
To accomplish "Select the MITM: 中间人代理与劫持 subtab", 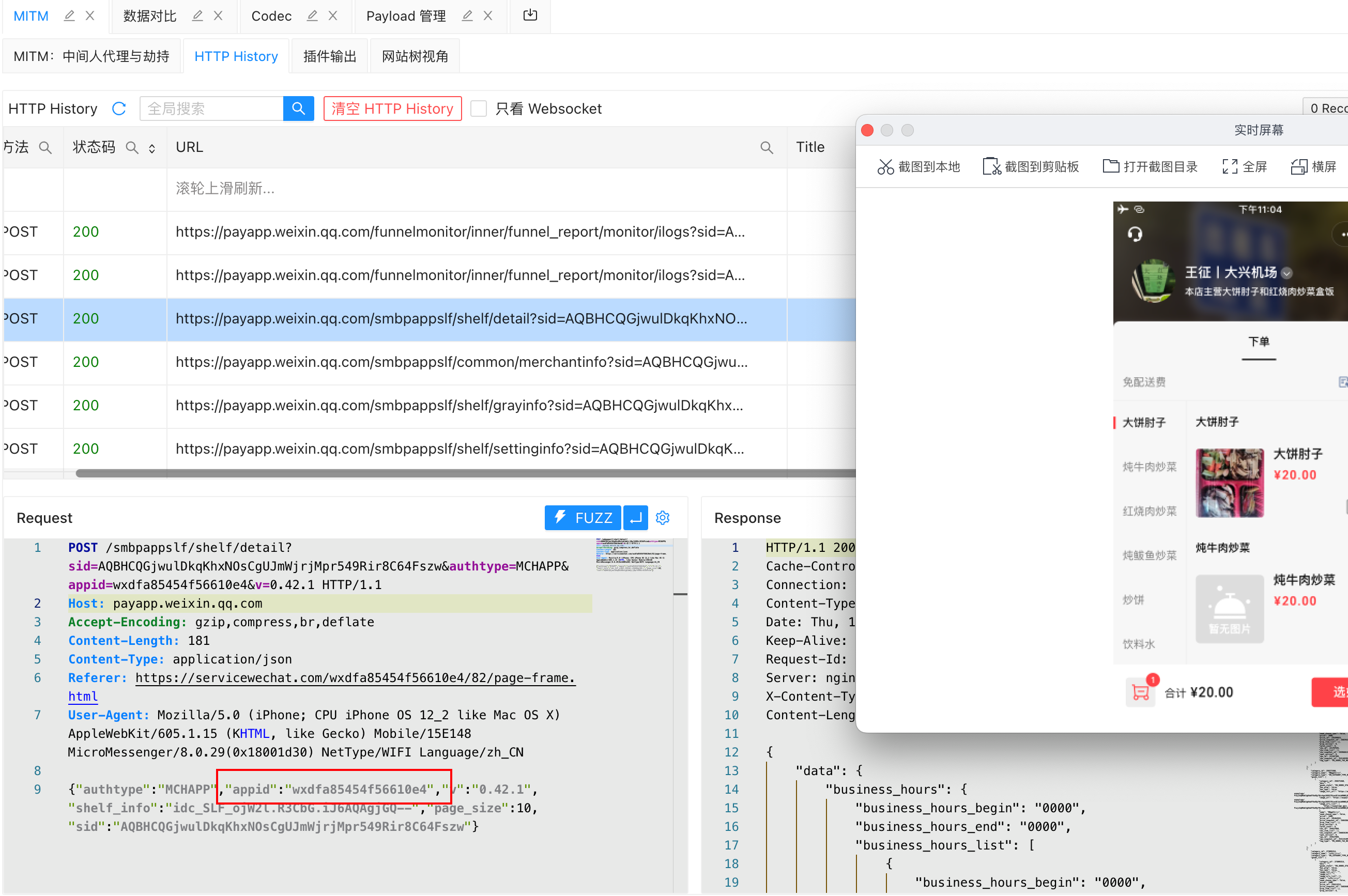I will pos(91,56).
